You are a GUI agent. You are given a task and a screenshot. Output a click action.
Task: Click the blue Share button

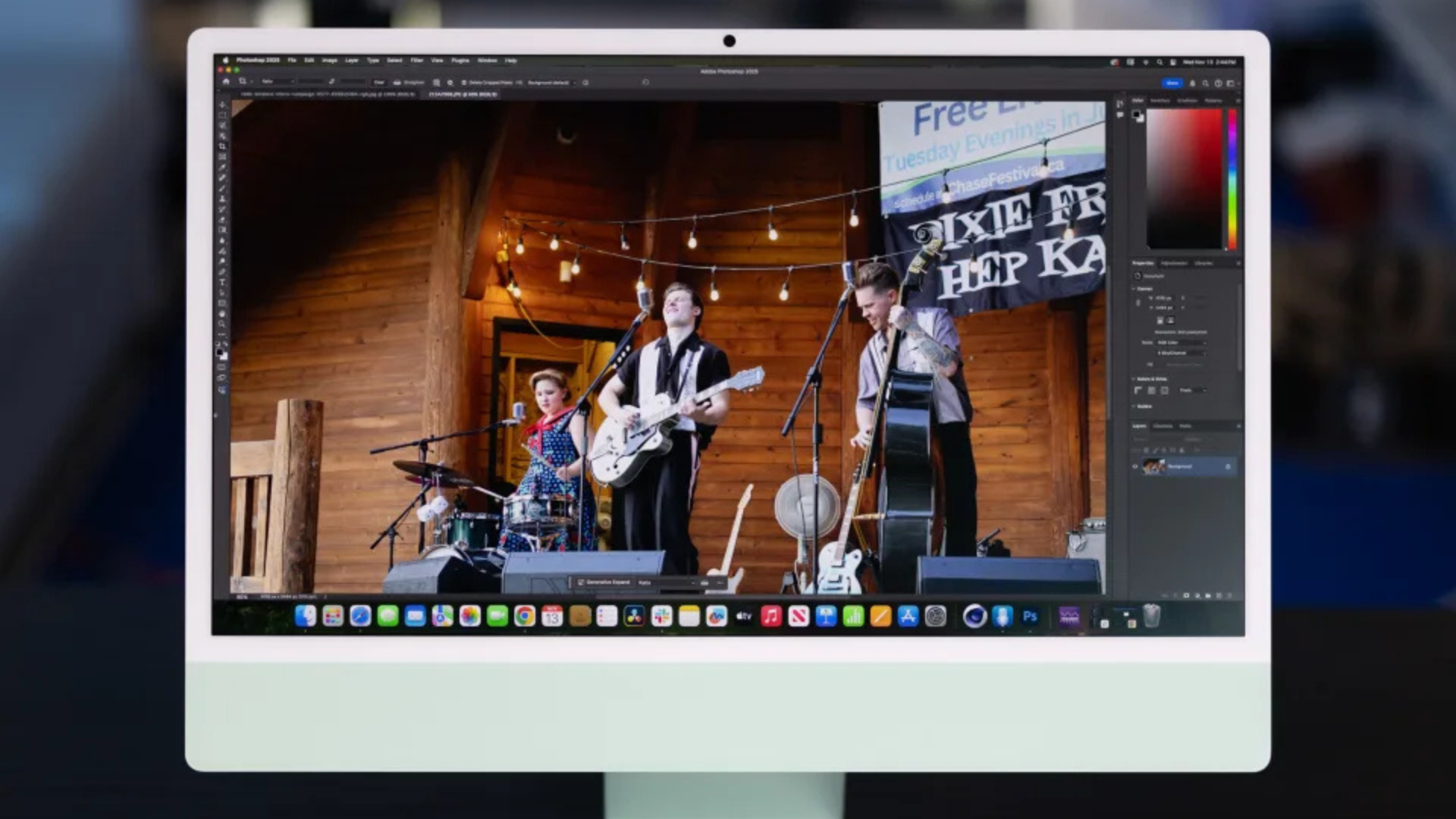point(1172,83)
